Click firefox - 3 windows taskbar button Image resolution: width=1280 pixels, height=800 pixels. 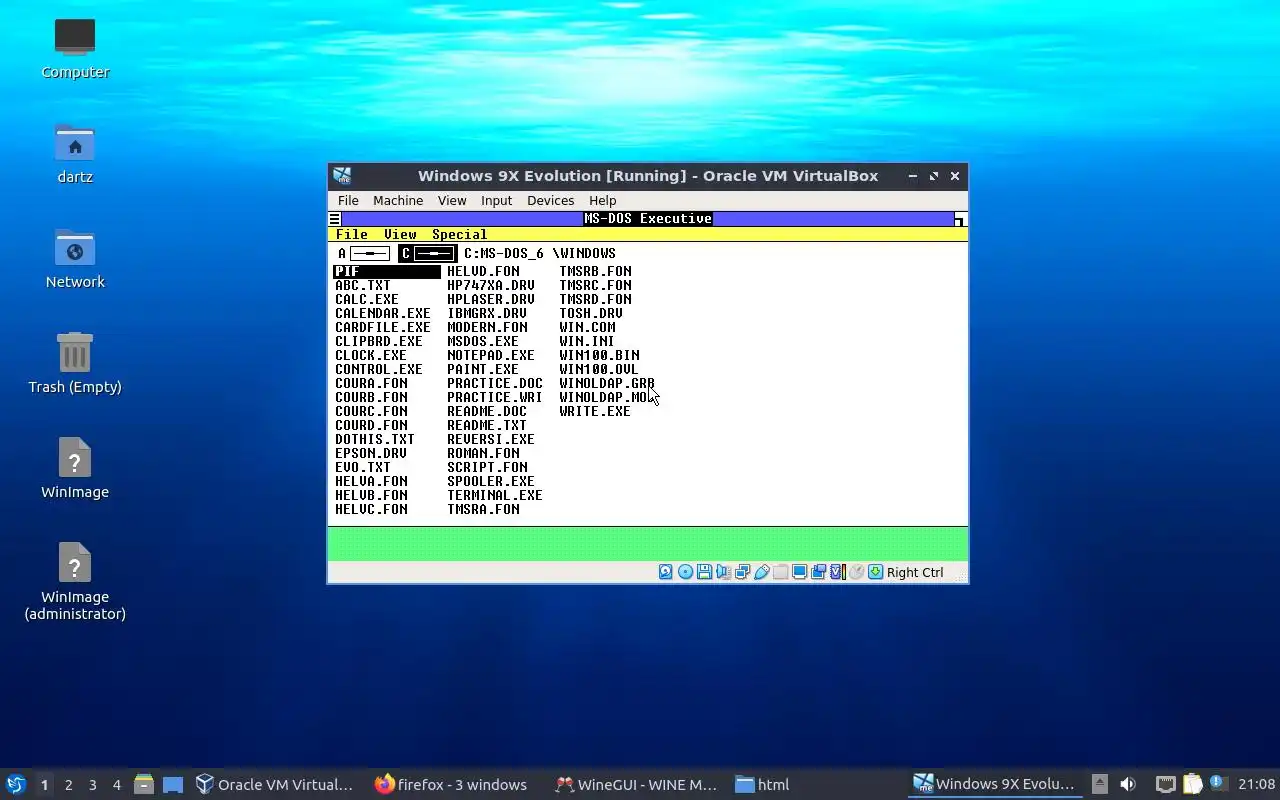coord(451,785)
